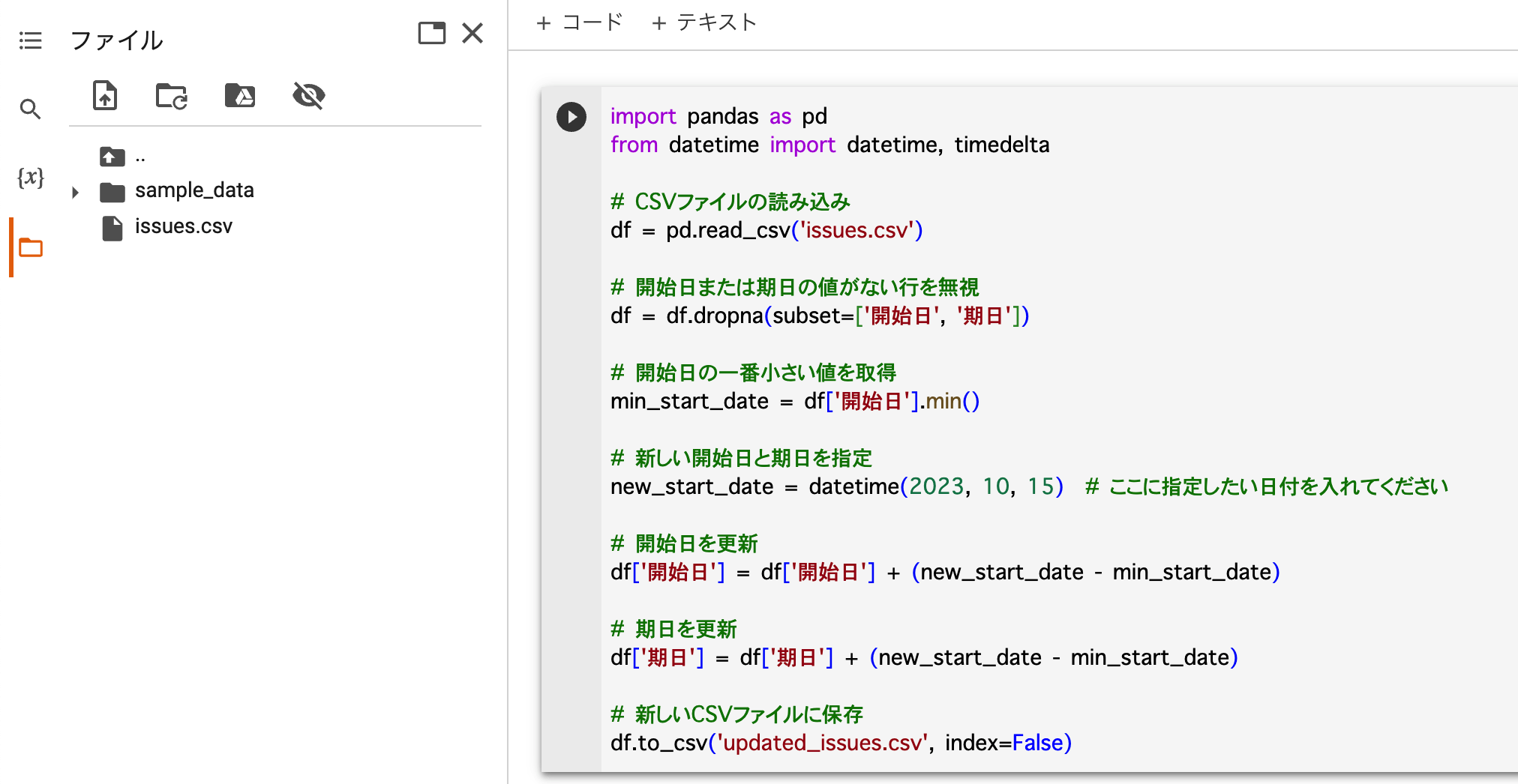Image resolution: width=1518 pixels, height=784 pixels.
Task: Go up to the parent directory
Action: pos(112,157)
